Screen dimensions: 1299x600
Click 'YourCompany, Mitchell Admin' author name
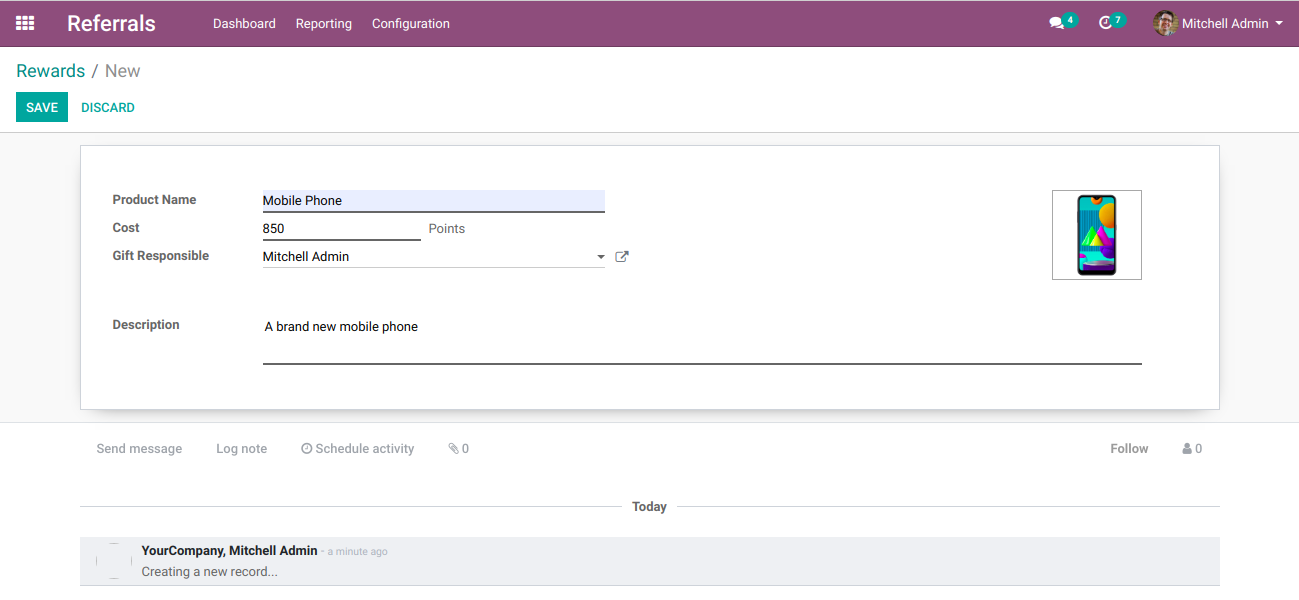click(229, 551)
